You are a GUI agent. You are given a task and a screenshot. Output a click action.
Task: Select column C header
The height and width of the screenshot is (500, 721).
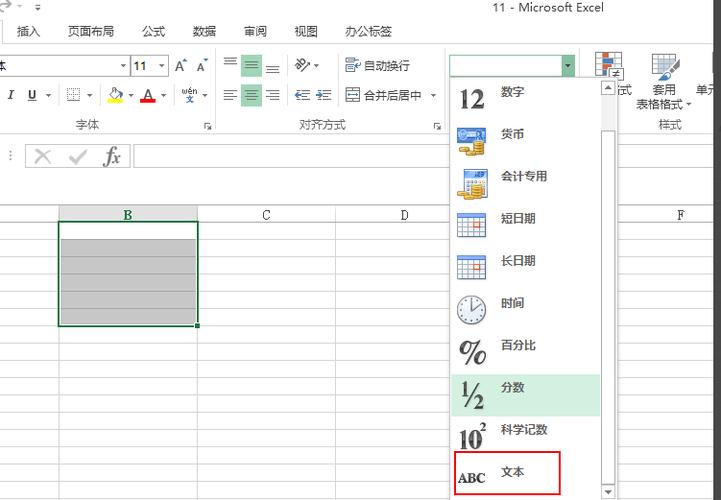(x=266, y=214)
